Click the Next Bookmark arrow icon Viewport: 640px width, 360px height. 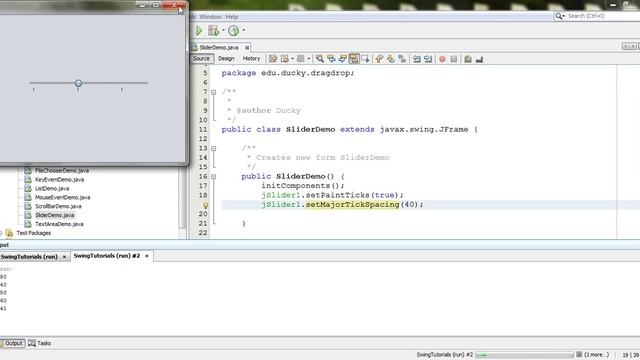[x=391, y=59]
